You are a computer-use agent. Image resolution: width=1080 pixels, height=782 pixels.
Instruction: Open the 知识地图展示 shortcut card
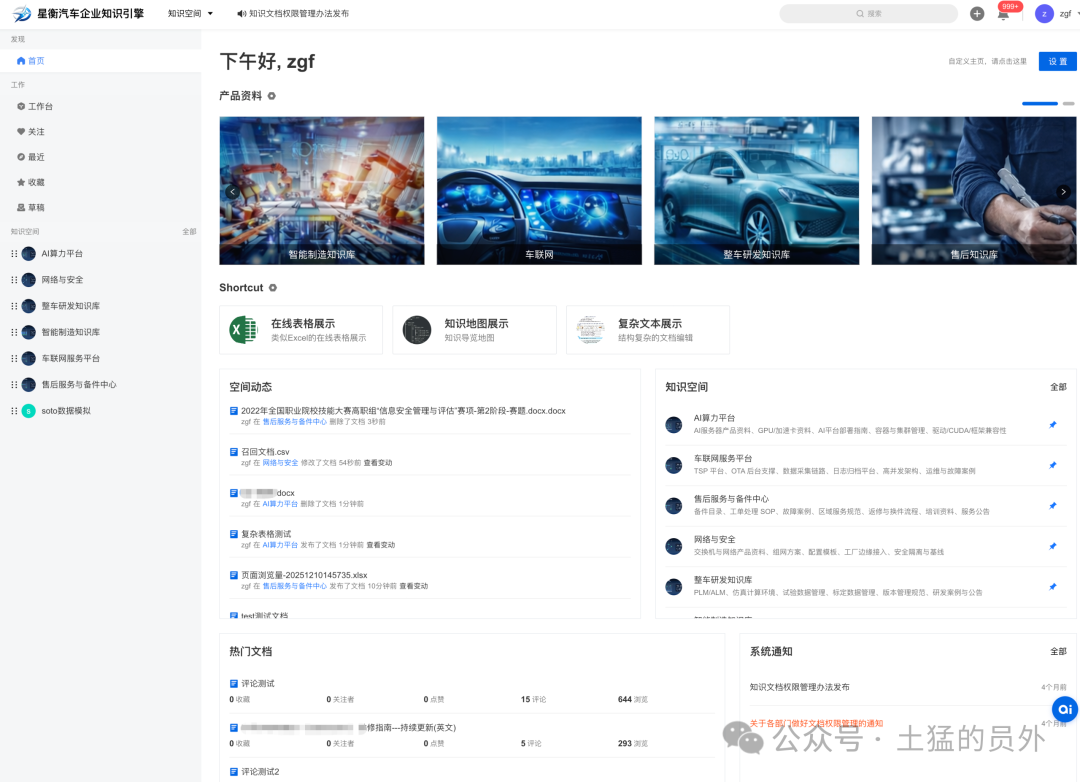[475, 330]
